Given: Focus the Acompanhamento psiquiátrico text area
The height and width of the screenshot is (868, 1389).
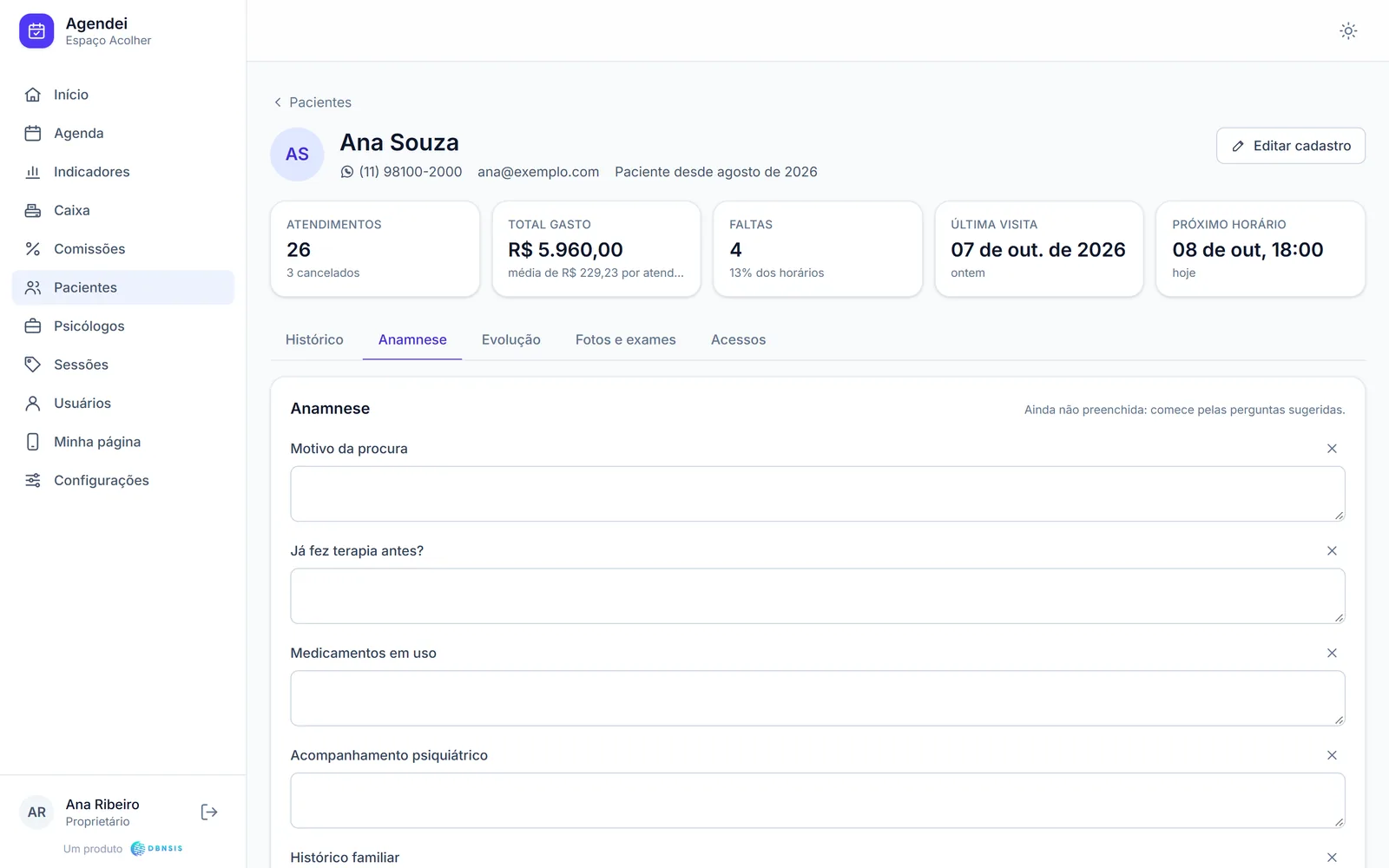Looking at the screenshot, I should (x=818, y=800).
